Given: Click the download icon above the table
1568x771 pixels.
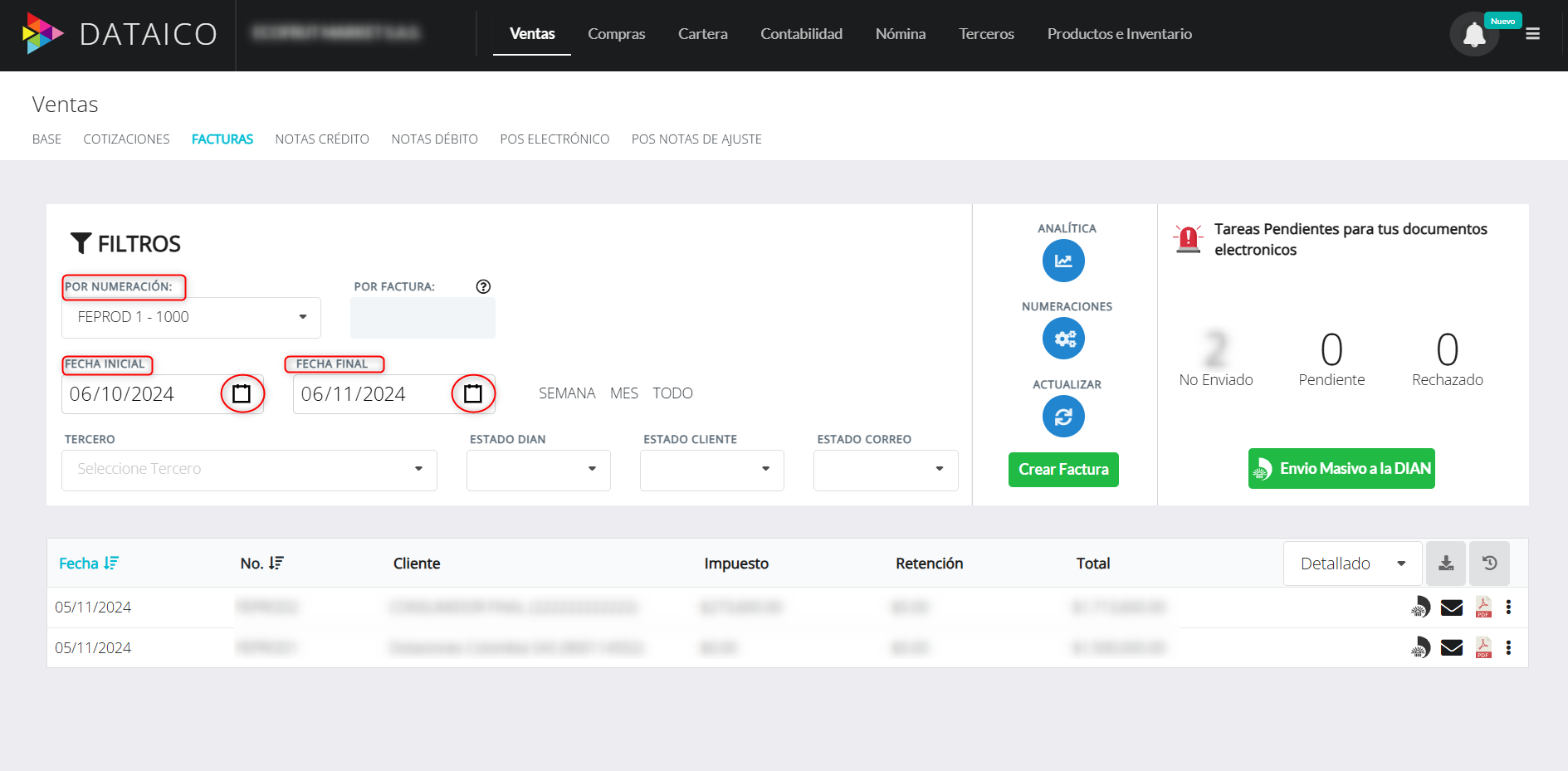Looking at the screenshot, I should pos(1446,564).
